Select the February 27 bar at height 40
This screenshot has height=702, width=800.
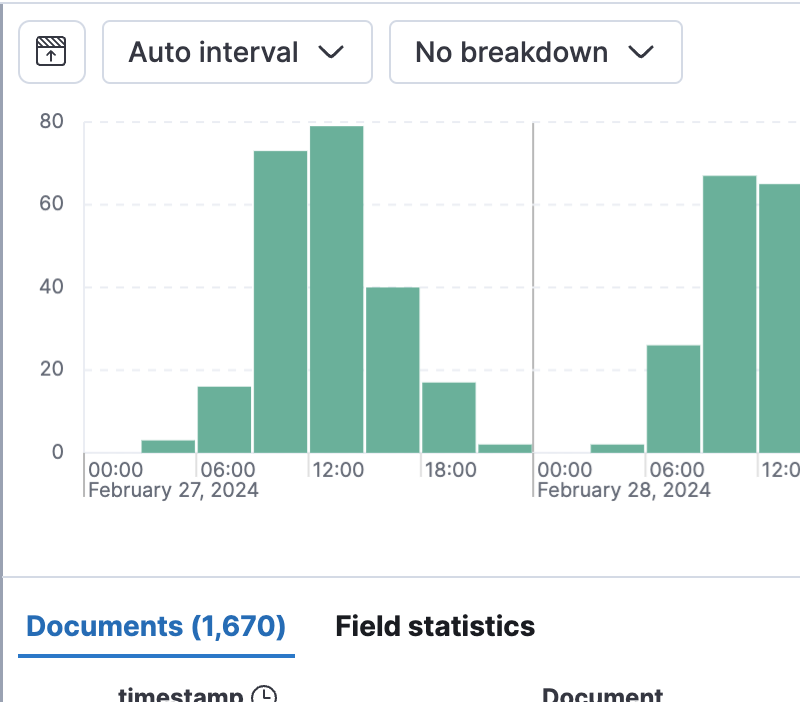[x=392, y=370]
